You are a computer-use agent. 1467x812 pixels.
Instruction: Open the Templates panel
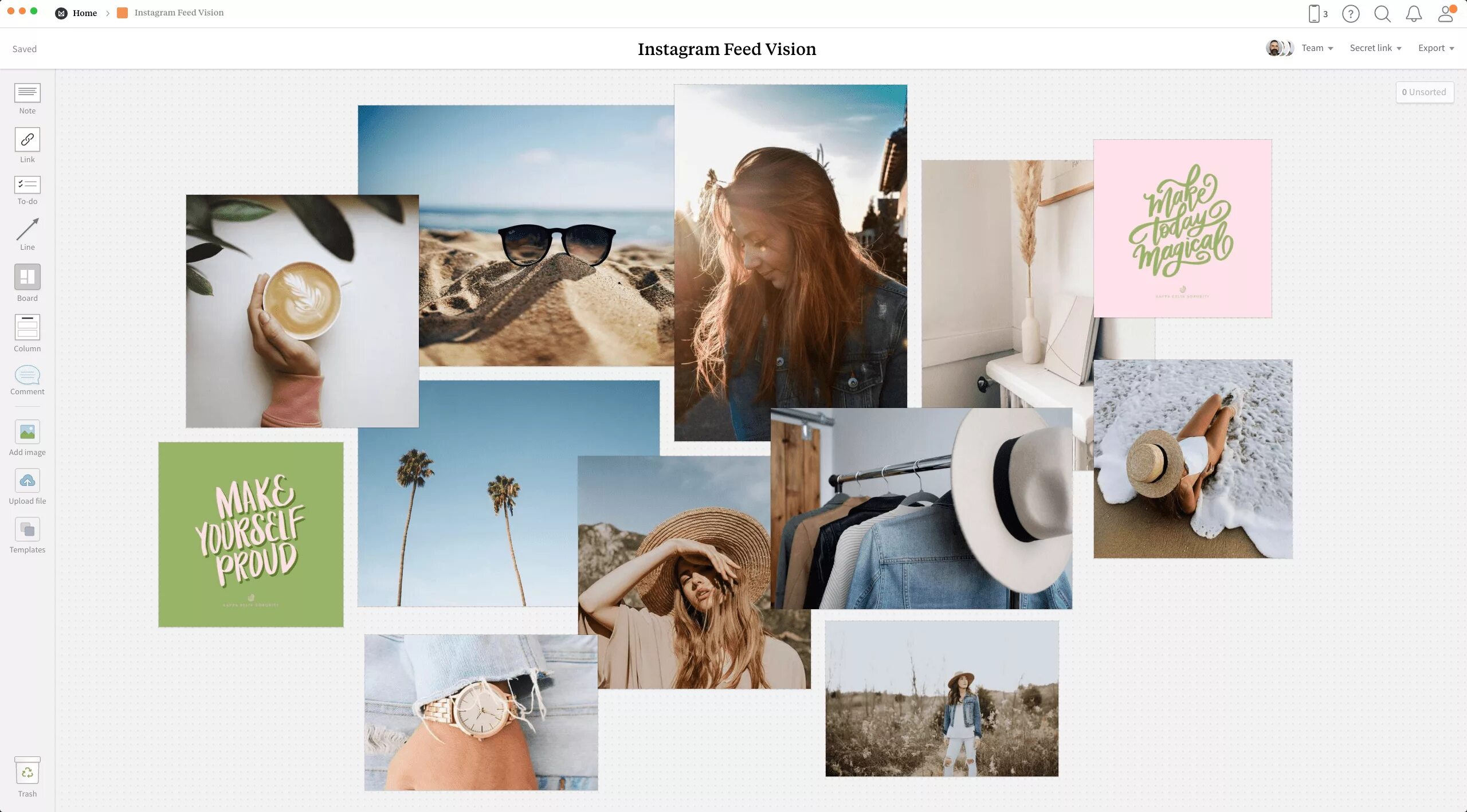(x=27, y=529)
